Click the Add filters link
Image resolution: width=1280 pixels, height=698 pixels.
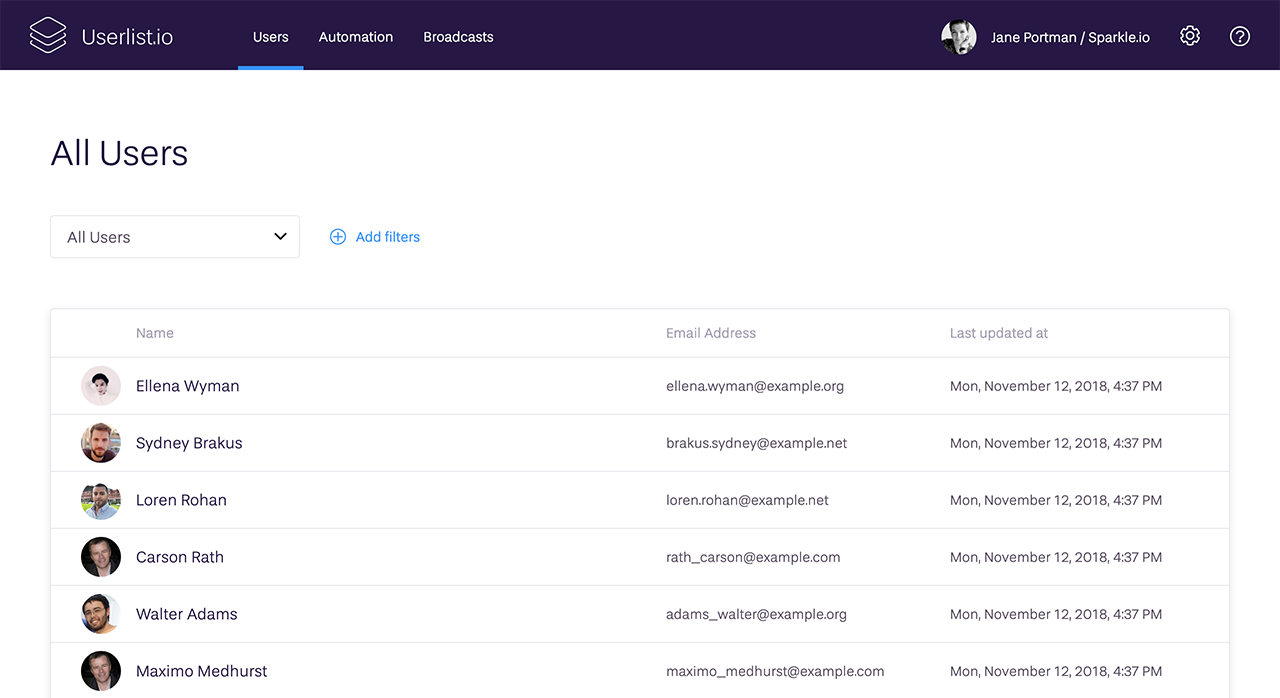pos(387,236)
